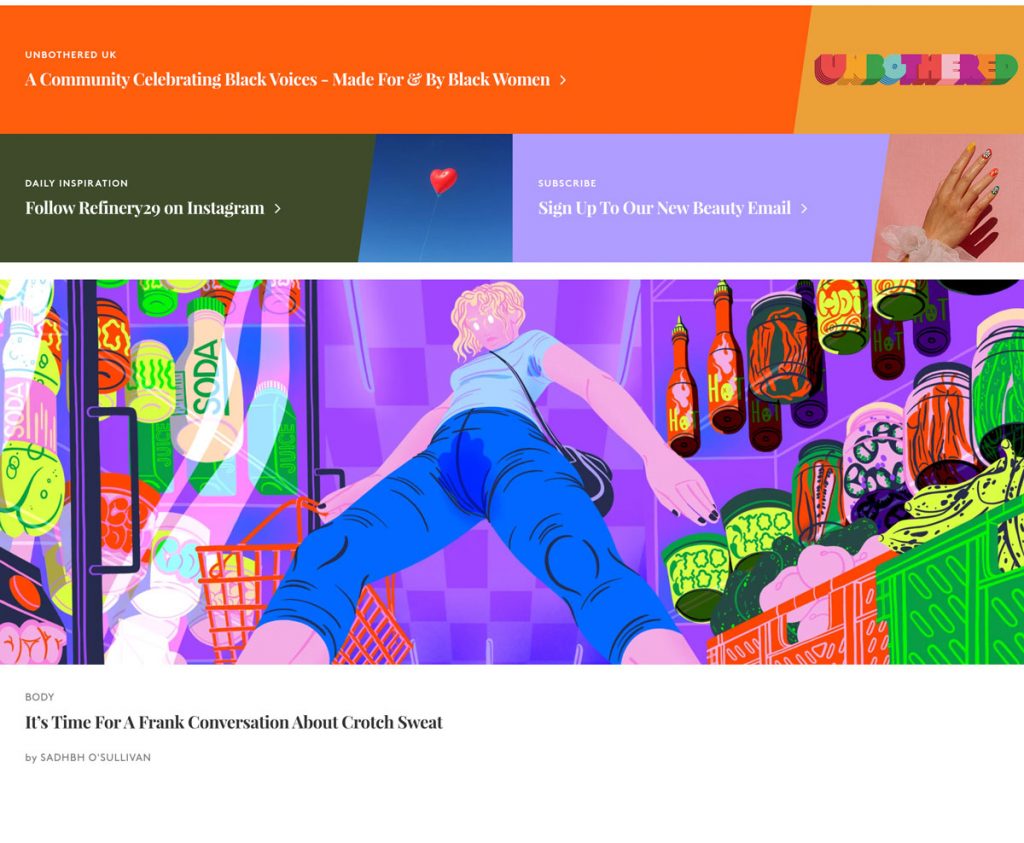
Task: Click the arrow next to Instagram link
Action: tap(278, 209)
